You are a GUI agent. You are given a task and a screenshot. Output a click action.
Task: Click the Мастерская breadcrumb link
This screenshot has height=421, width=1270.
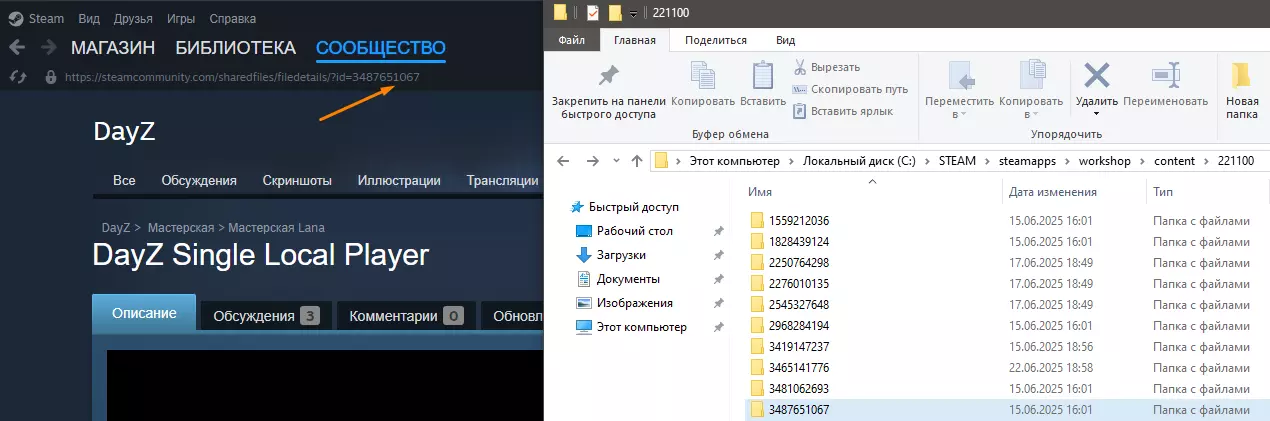coord(179,227)
